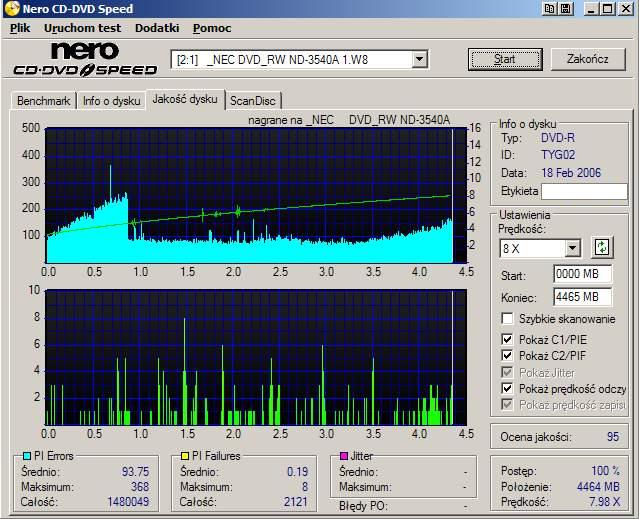Click the Położenie 4464 MB value

click(598, 486)
